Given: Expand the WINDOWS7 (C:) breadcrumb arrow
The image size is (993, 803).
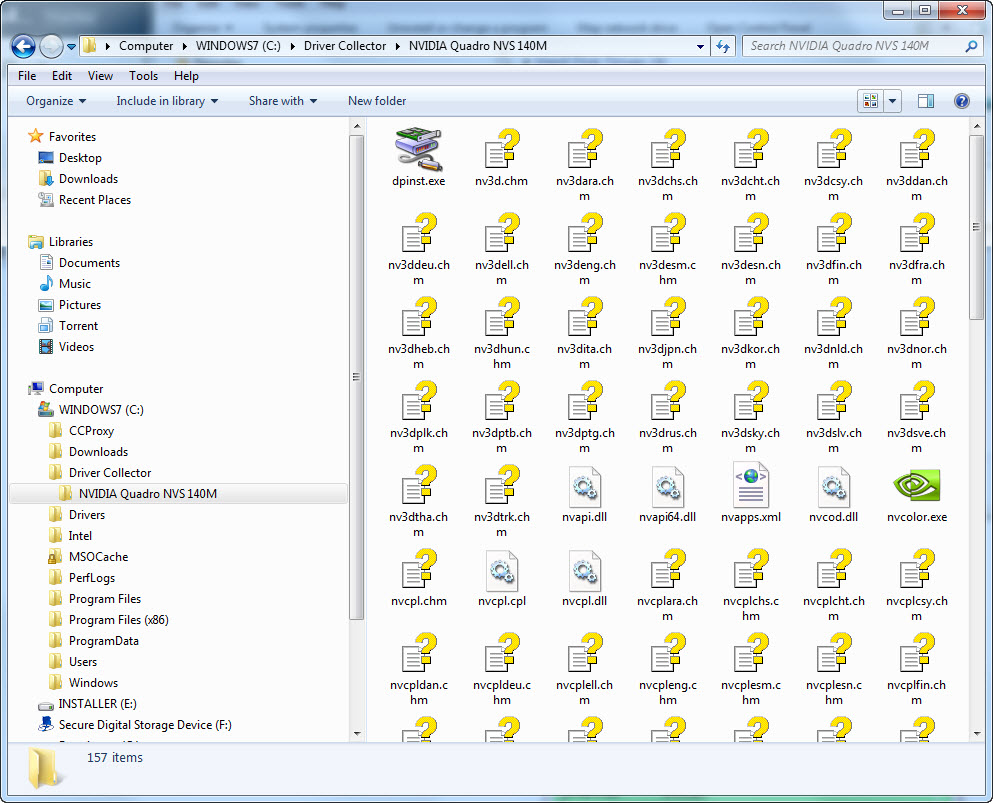Looking at the screenshot, I should (293, 46).
